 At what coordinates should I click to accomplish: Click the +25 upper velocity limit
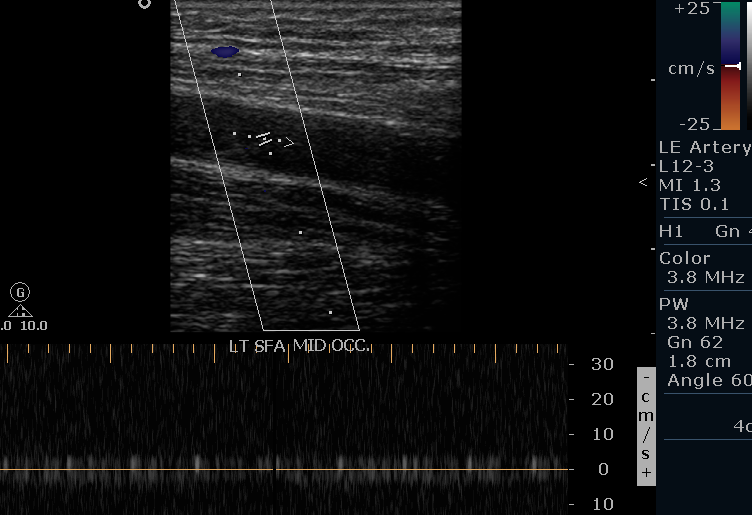pyautogui.click(x=691, y=8)
